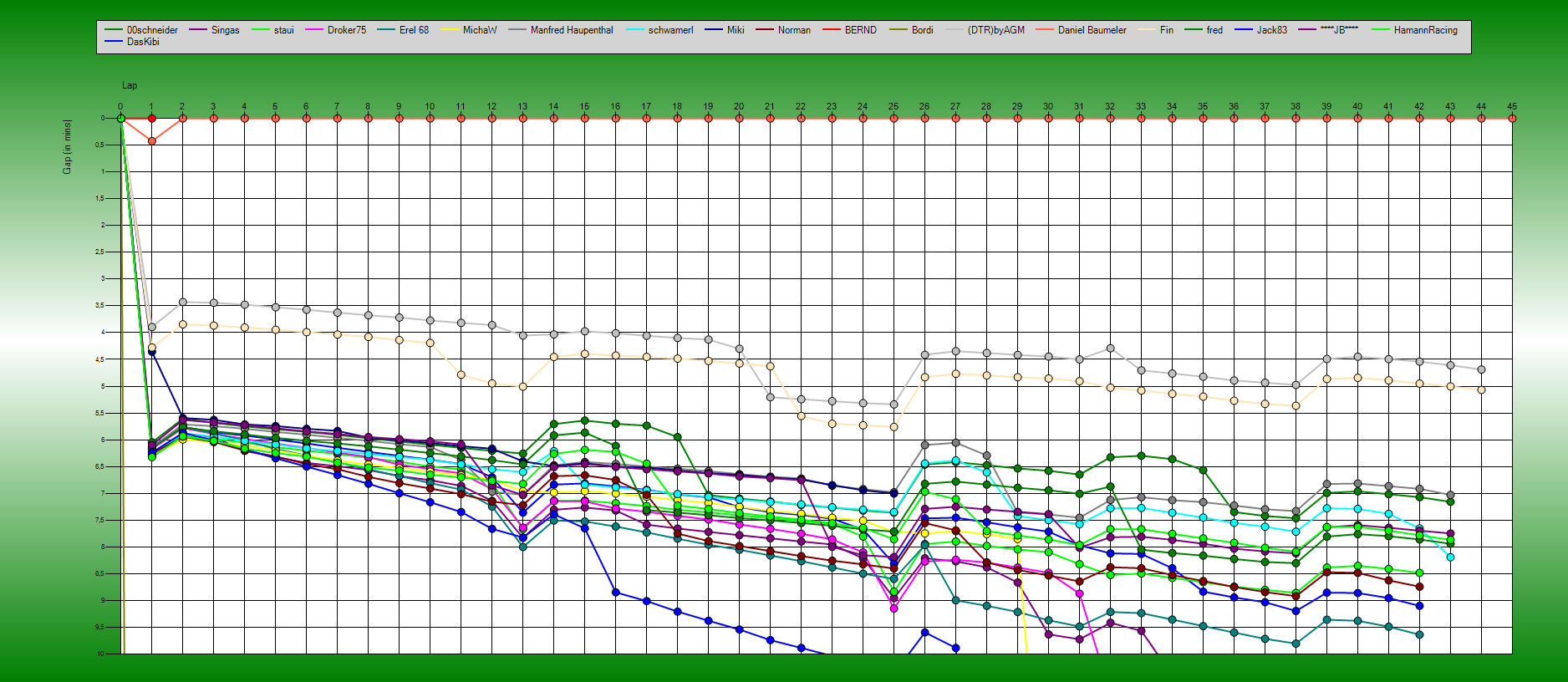Image resolution: width=1568 pixels, height=682 pixels.
Task: Select the Erel 68 legend entry
Action: click(403, 30)
